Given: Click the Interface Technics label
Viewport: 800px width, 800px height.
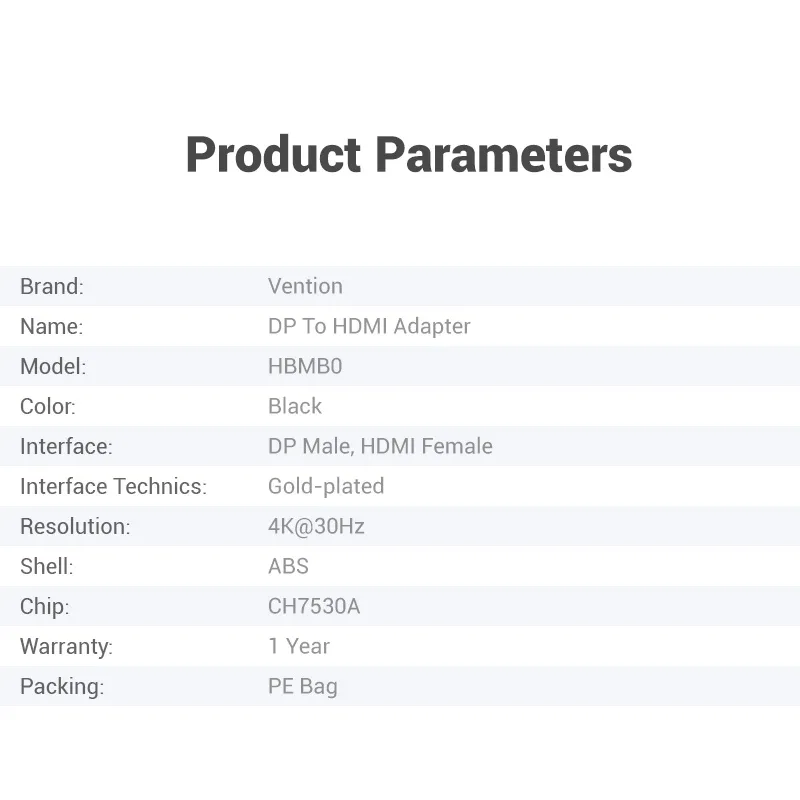Looking at the screenshot, I should pyautogui.click(x=113, y=486).
